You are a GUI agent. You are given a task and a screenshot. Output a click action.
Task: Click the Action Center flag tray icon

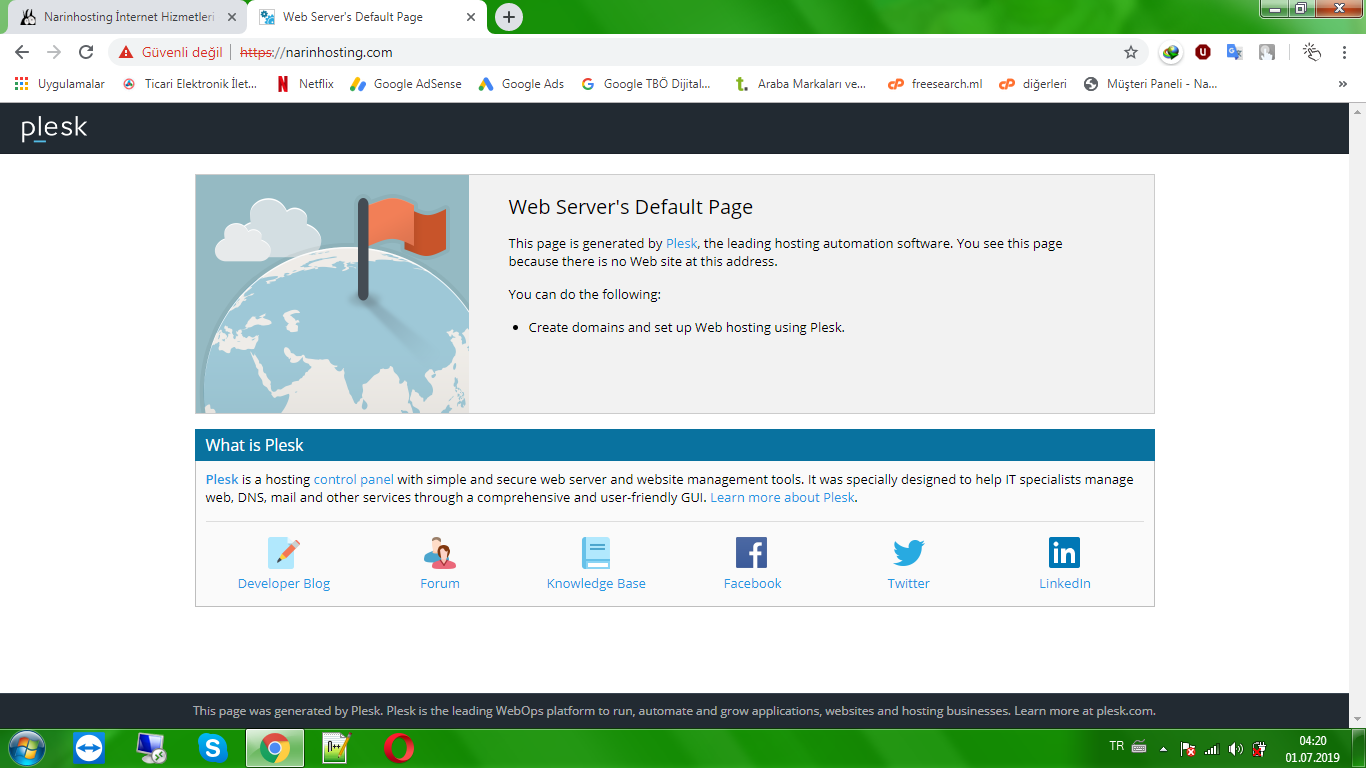click(x=1188, y=748)
